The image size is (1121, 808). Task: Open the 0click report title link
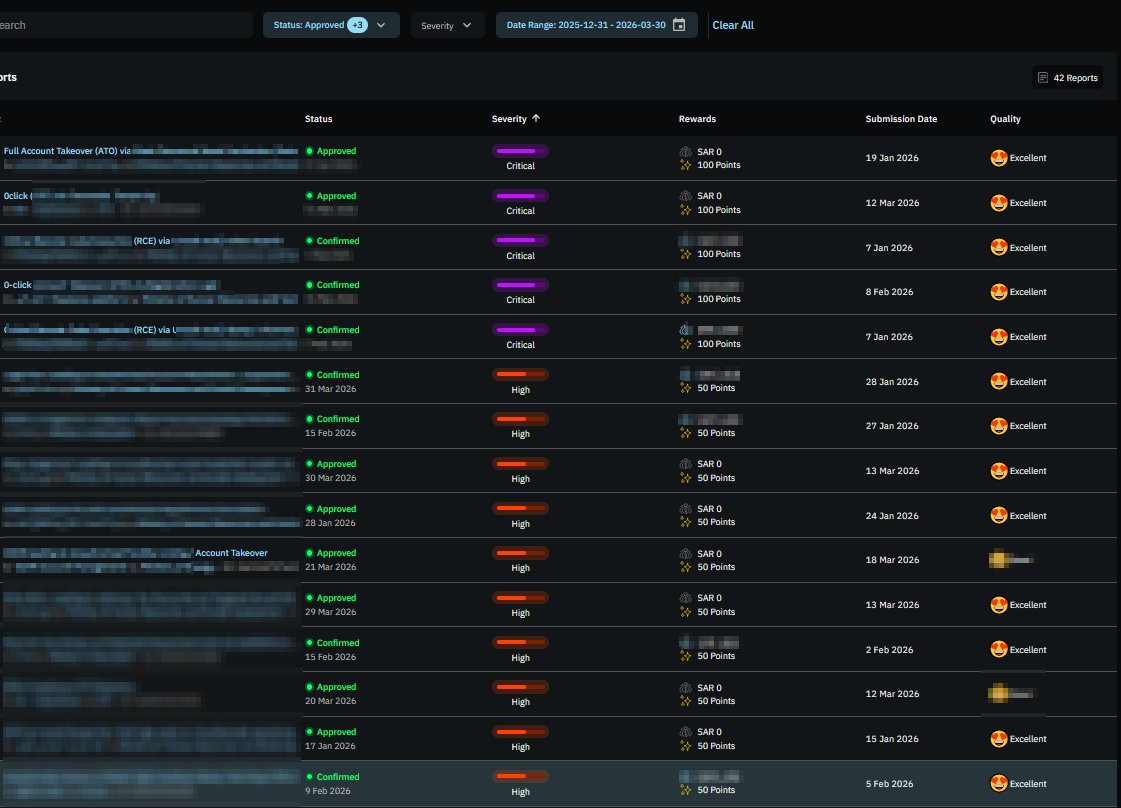[17, 196]
